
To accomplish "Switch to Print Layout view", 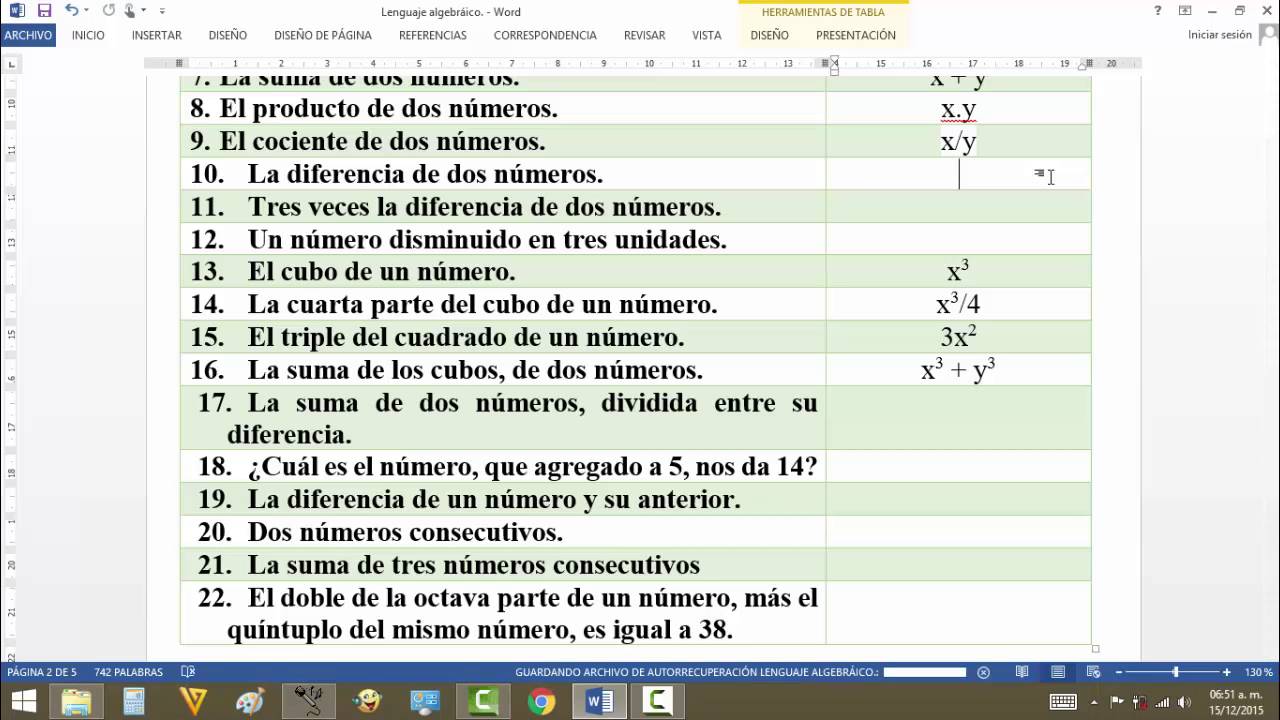I will (1058, 672).
